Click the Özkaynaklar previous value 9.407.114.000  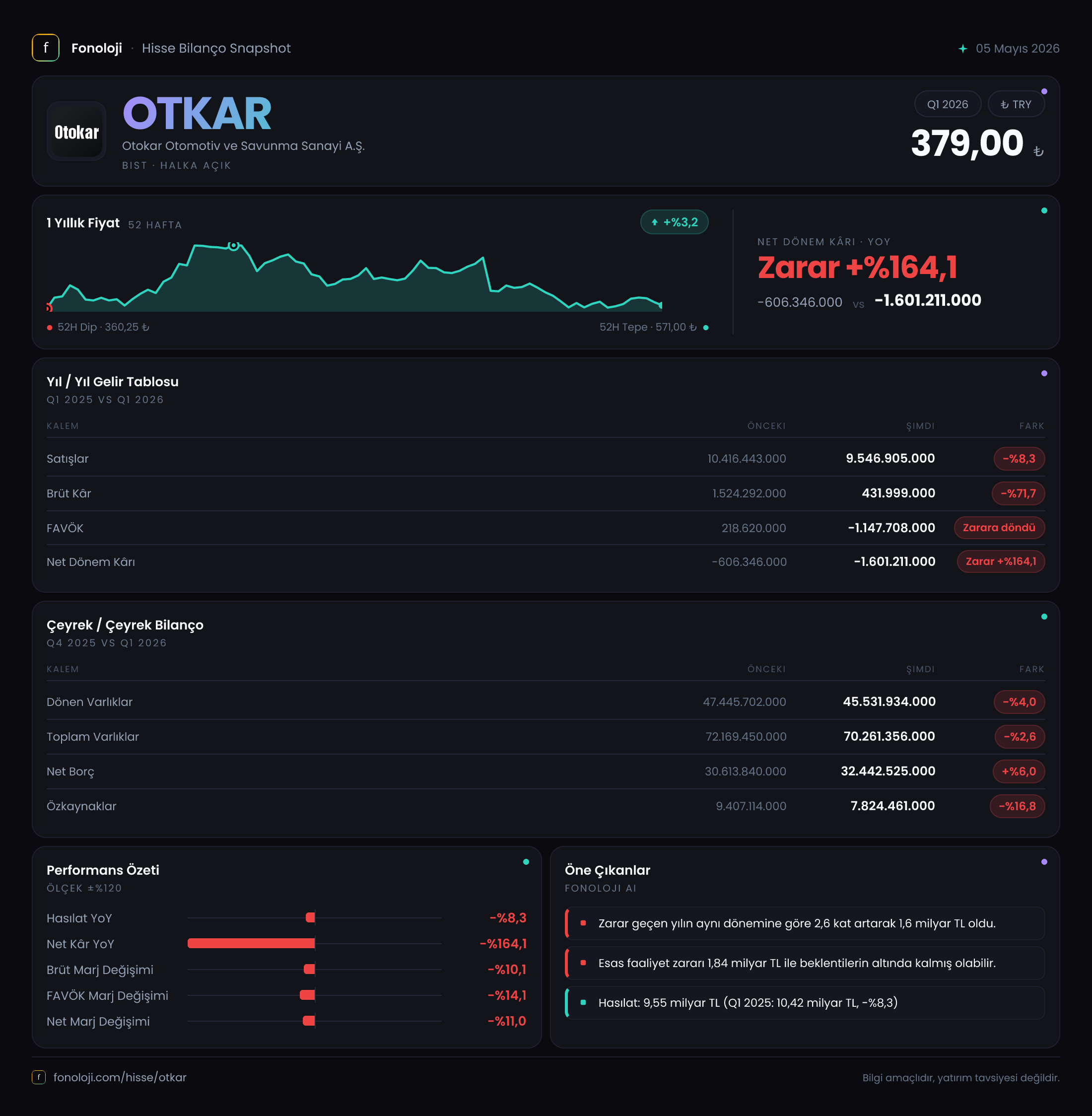click(x=751, y=806)
